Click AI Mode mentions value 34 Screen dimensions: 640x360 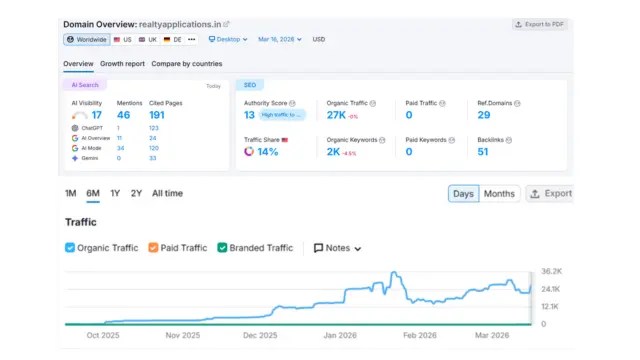[x=120, y=148]
